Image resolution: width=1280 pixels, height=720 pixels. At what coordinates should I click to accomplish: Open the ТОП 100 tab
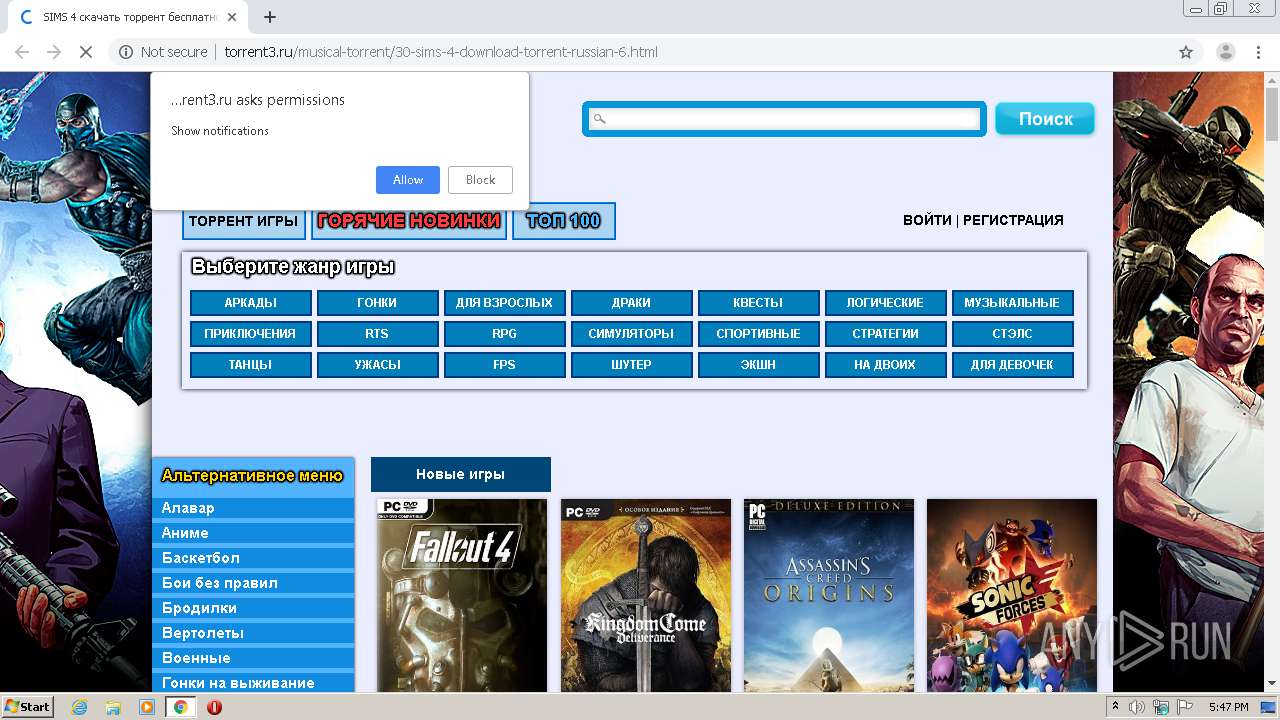pos(563,221)
